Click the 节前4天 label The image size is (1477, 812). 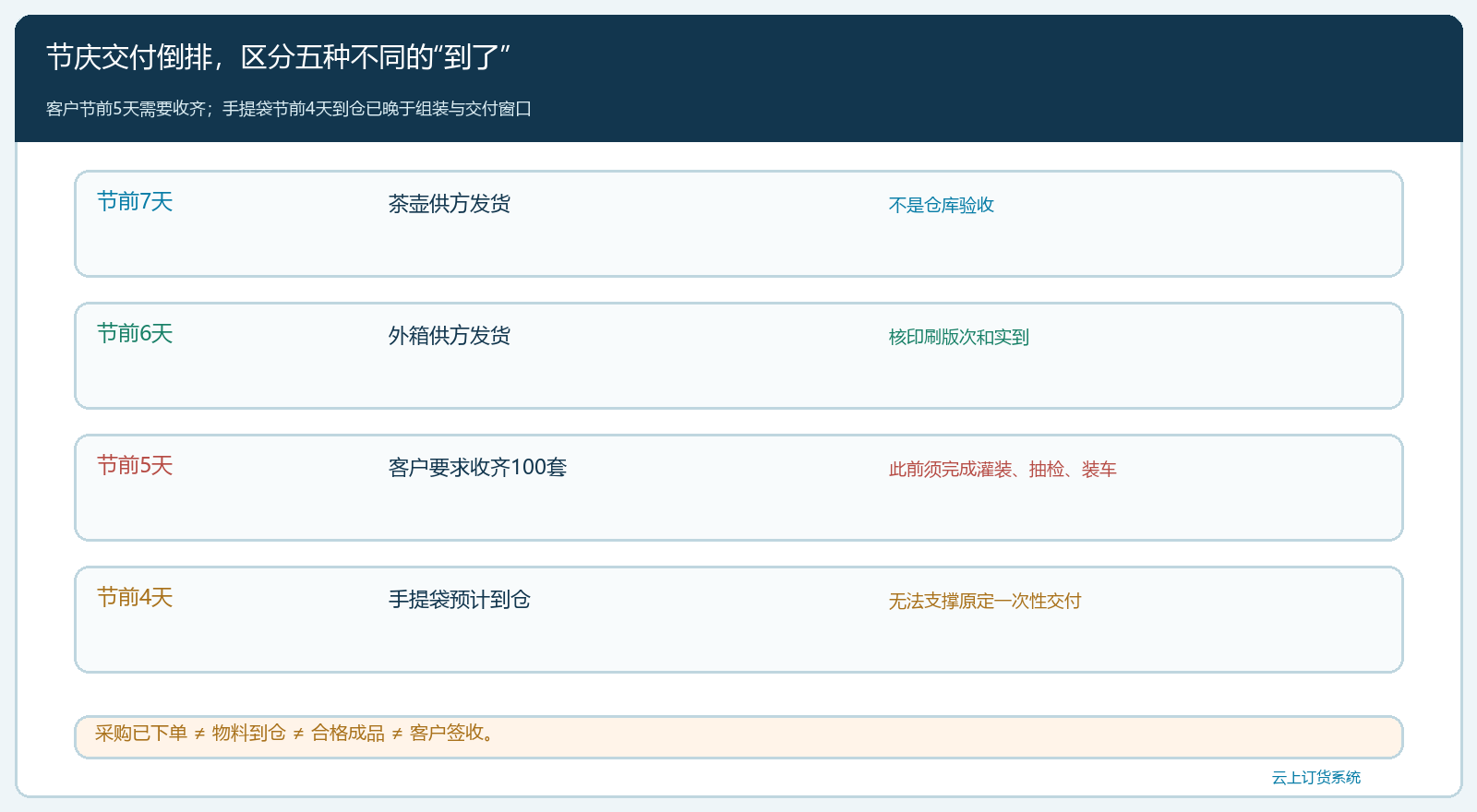135,598
